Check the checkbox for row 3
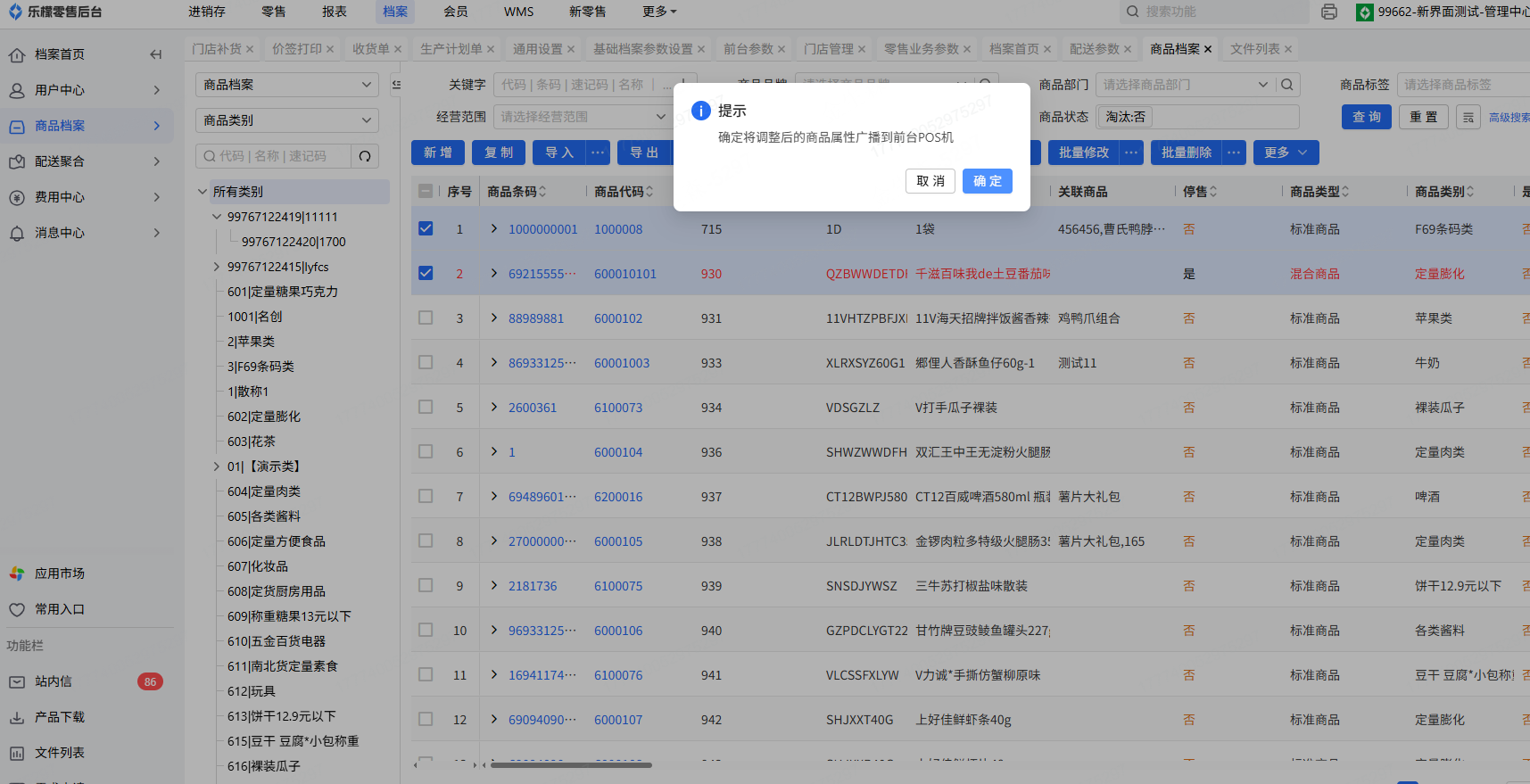The image size is (1530, 784). [x=426, y=318]
